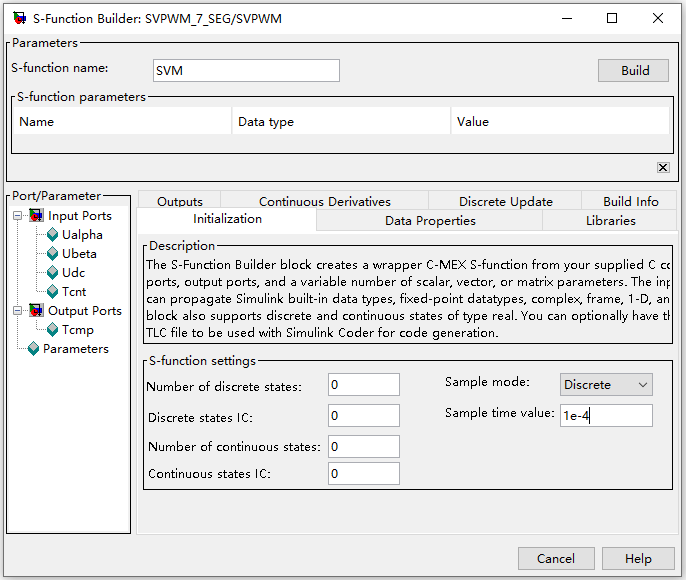Viewport: 686px width, 580px height.
Task: Close the S-function parameters panel
Action: 662,167
